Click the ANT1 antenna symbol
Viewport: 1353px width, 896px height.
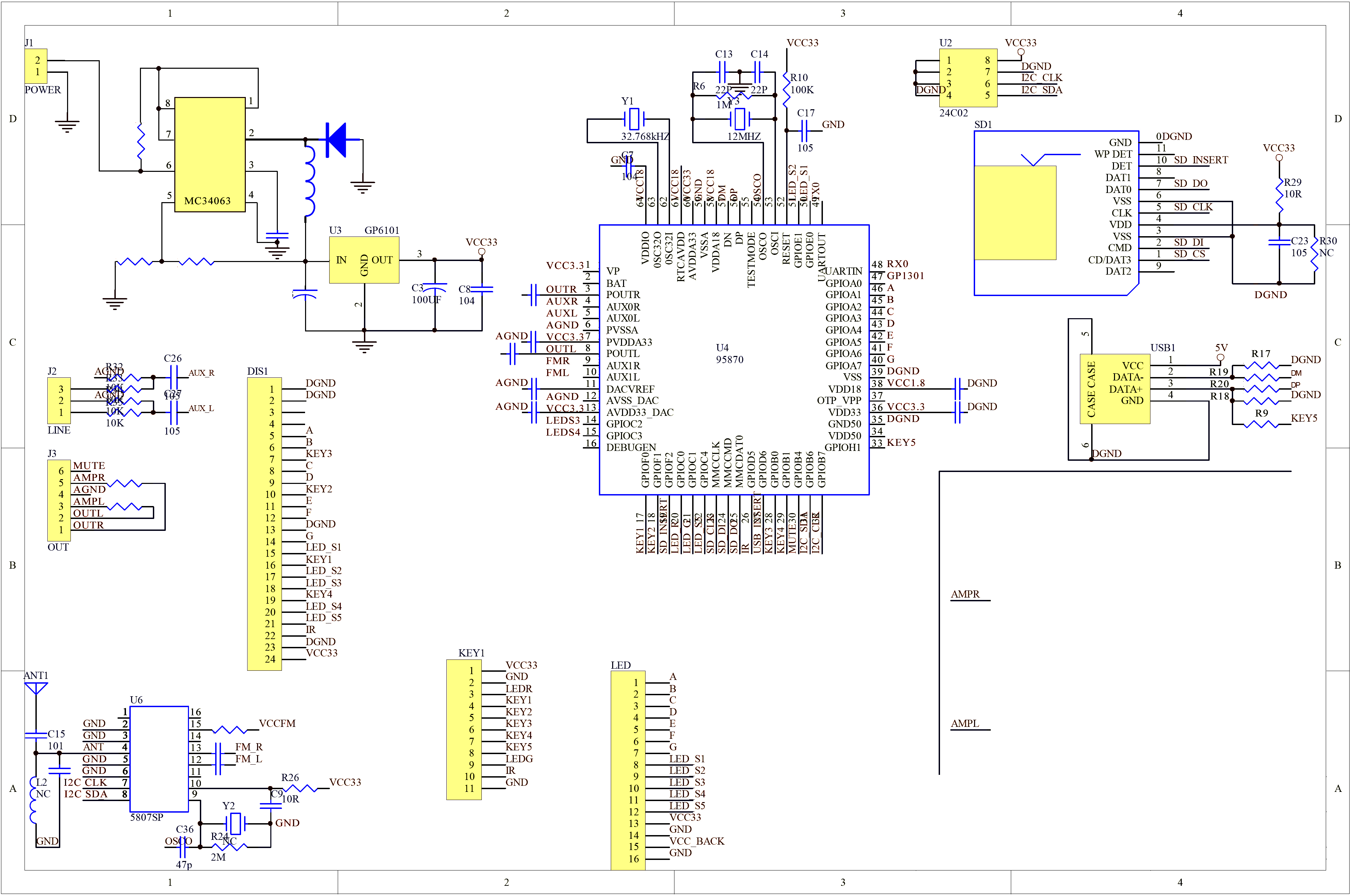point(35,688)
